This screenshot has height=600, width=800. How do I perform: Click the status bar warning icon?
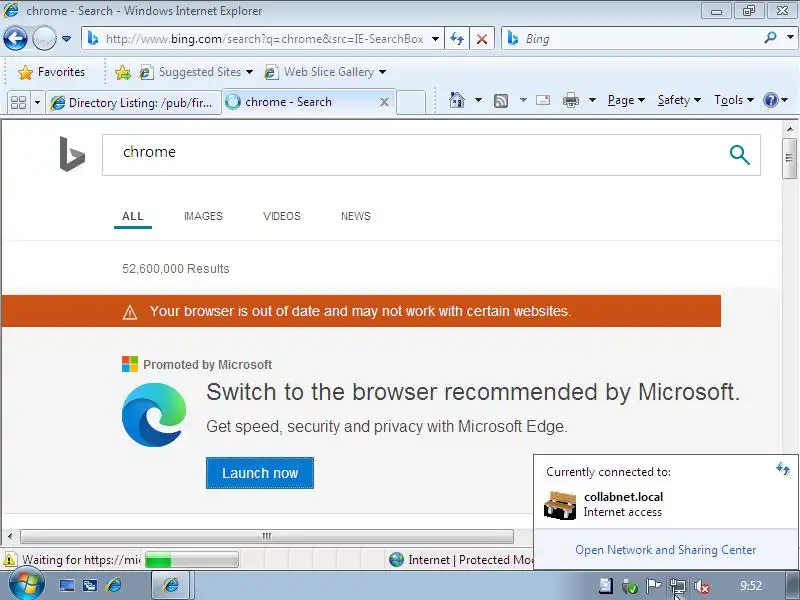(10, 560)
